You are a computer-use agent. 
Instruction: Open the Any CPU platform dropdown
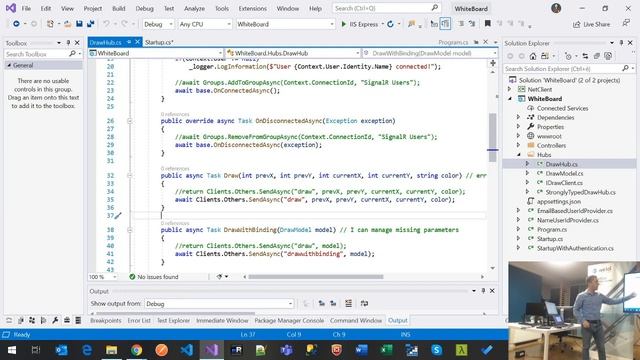(205, 24)
